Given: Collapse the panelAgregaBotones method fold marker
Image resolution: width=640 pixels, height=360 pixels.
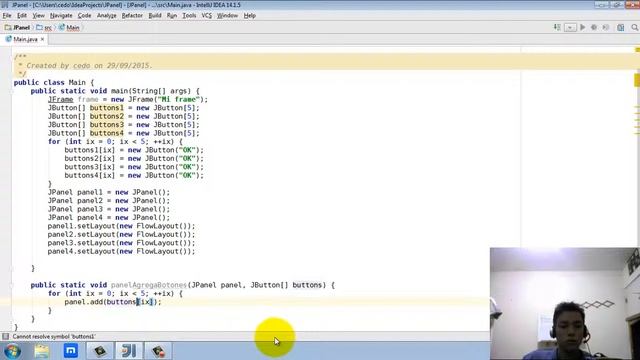Looking at the screenshot, I should pyautogui.click(x=12, y=285).
